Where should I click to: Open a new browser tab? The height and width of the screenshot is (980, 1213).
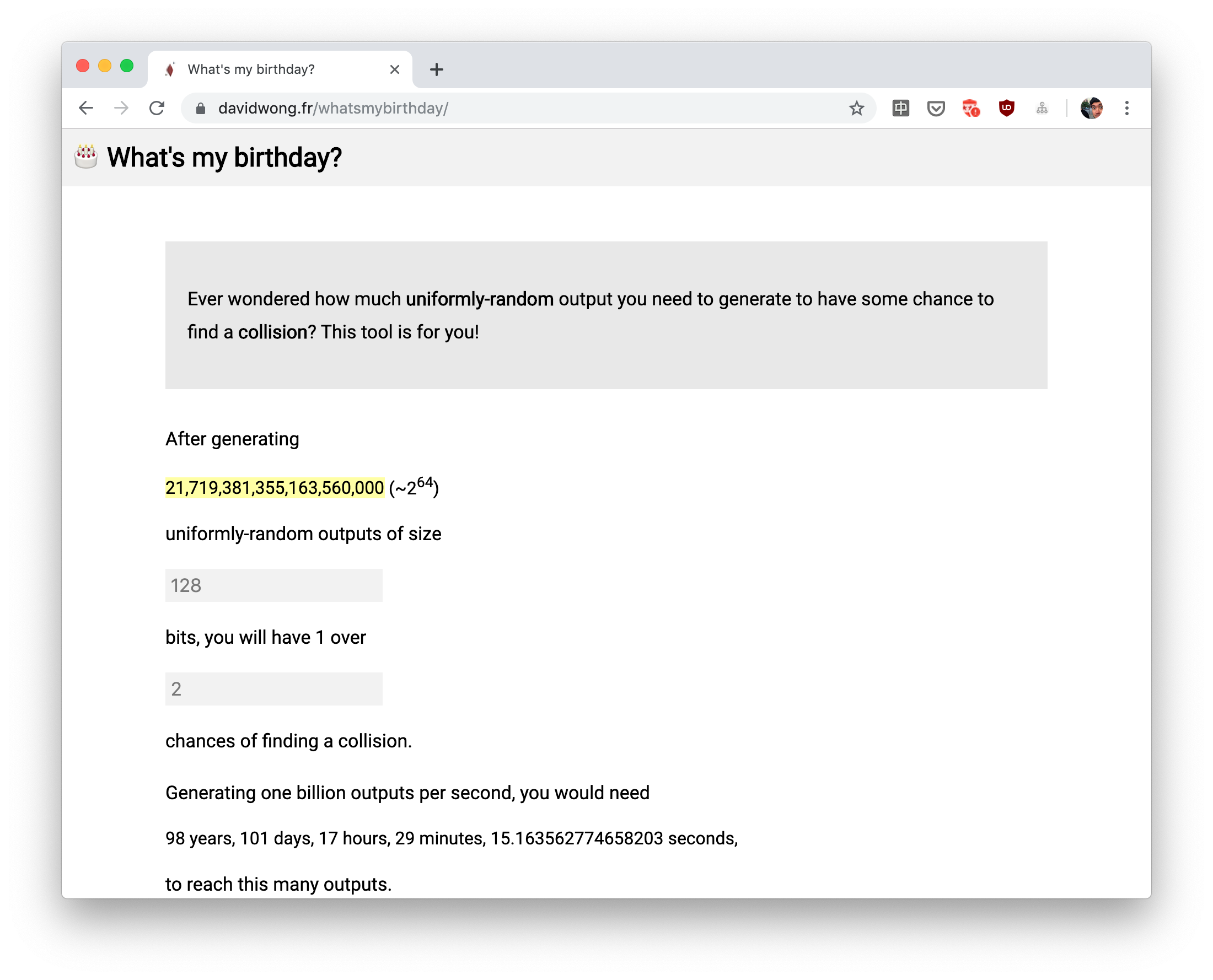437,69
